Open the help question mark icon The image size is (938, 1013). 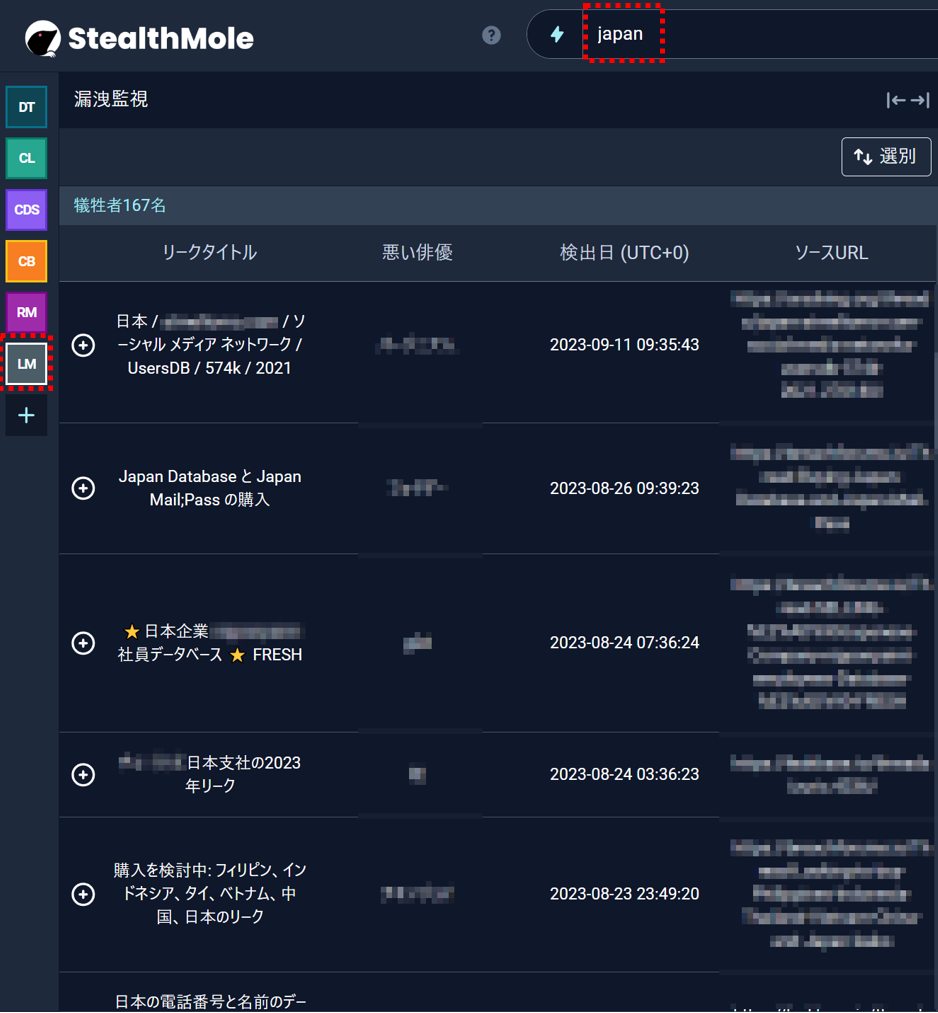[x=491, y=35]
